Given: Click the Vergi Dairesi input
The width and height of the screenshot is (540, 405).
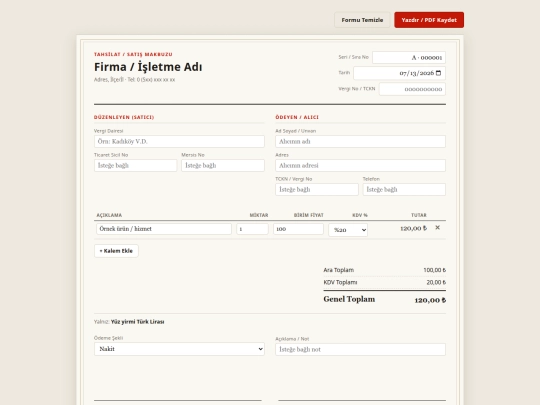Looking at the screenshot, I should [x=179, y=142].
